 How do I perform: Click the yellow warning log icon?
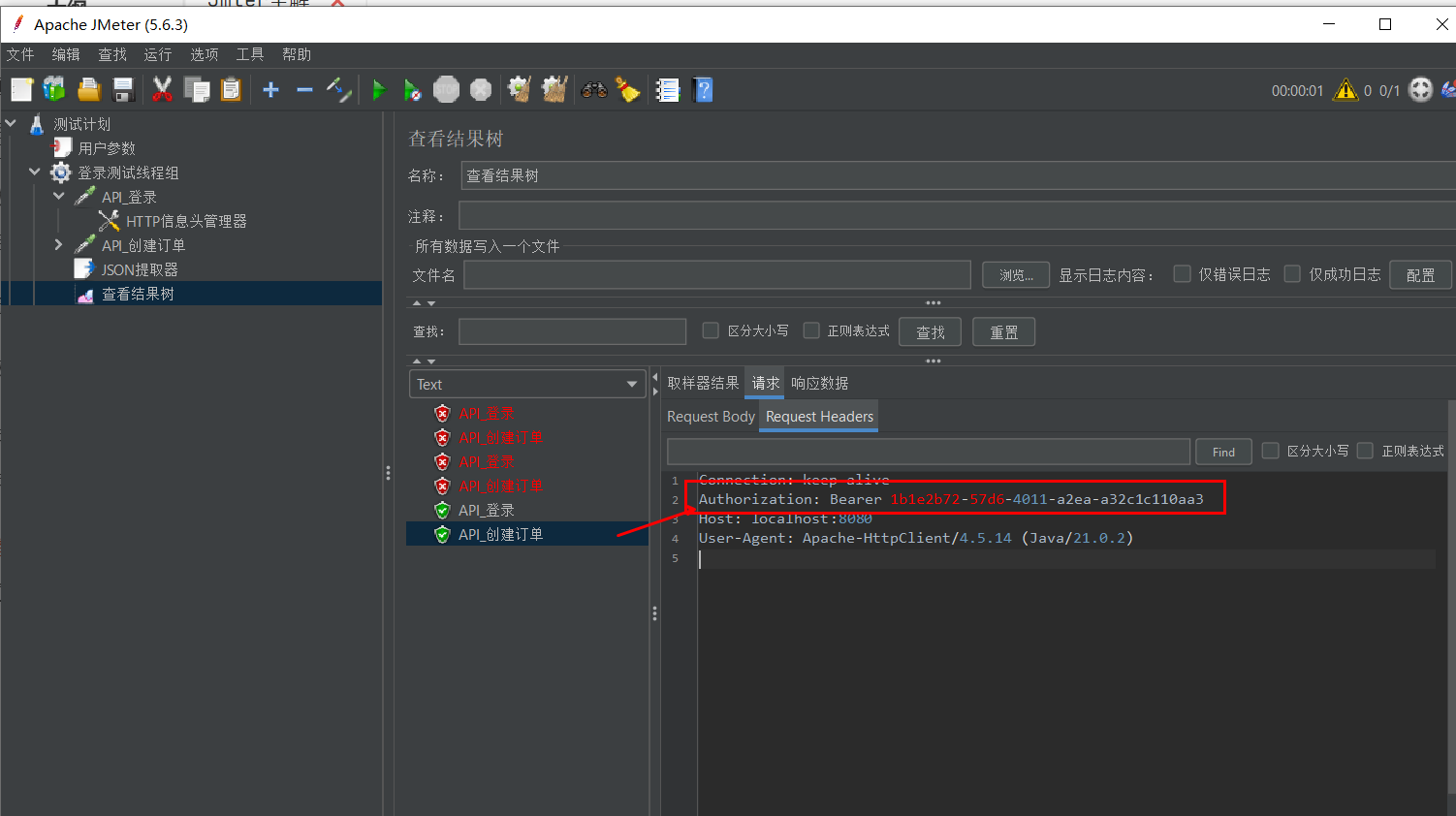[1345, 90]
